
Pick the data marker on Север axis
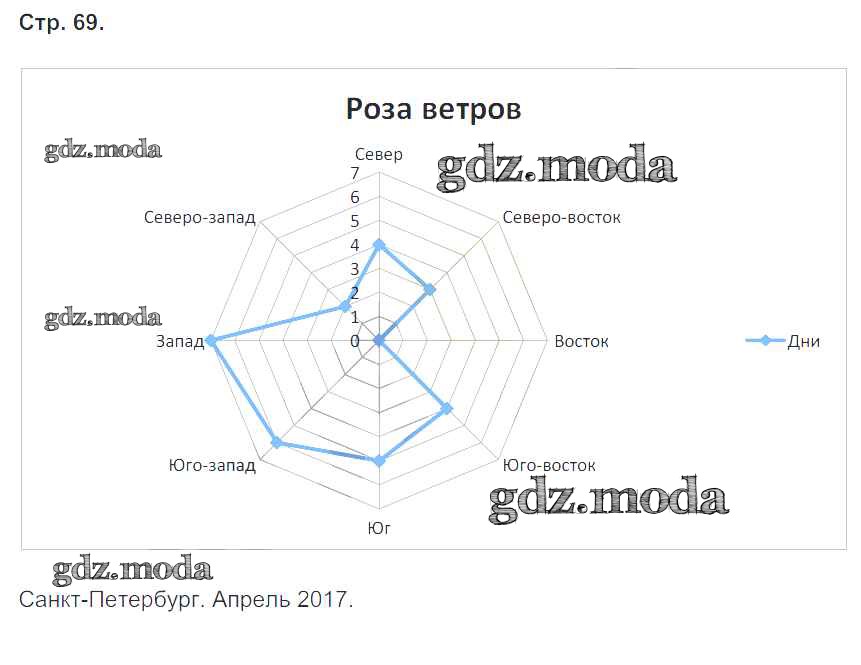tap(379, 245)
